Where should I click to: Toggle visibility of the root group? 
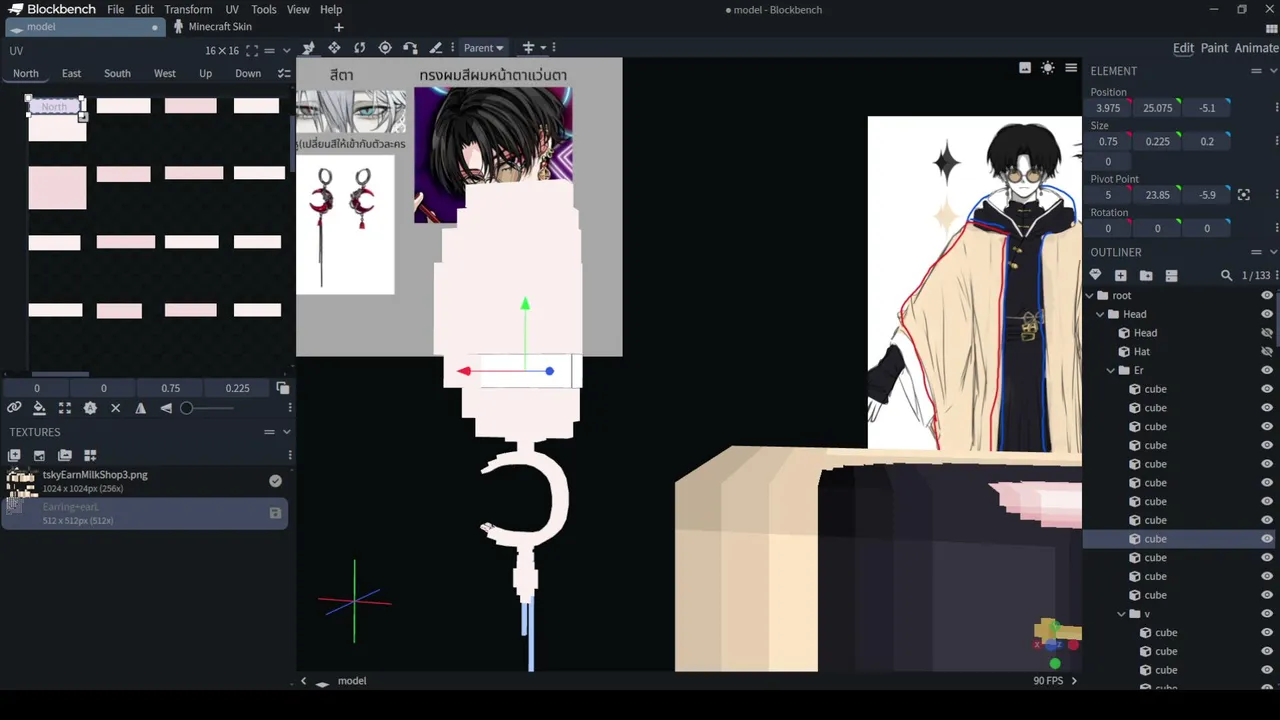click(1267, 295)
